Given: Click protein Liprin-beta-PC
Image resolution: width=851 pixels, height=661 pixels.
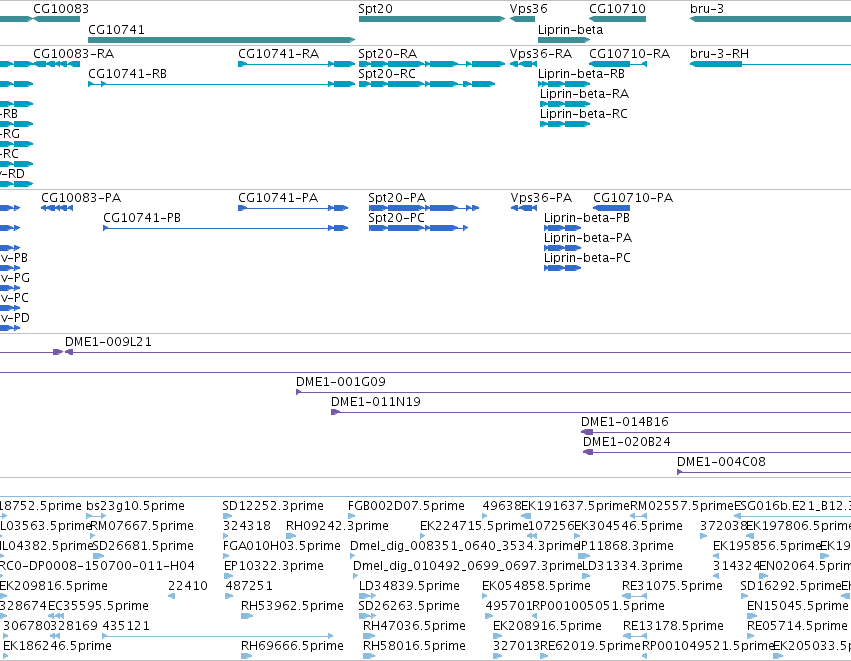Looking at the screenshot, I should (587, 258).
